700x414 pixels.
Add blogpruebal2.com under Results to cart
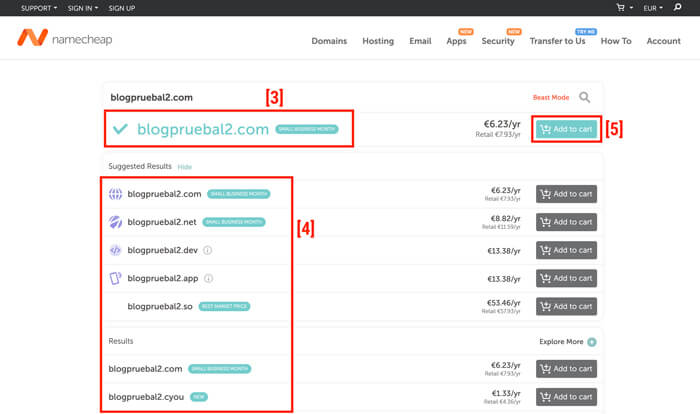coord(567,369)
